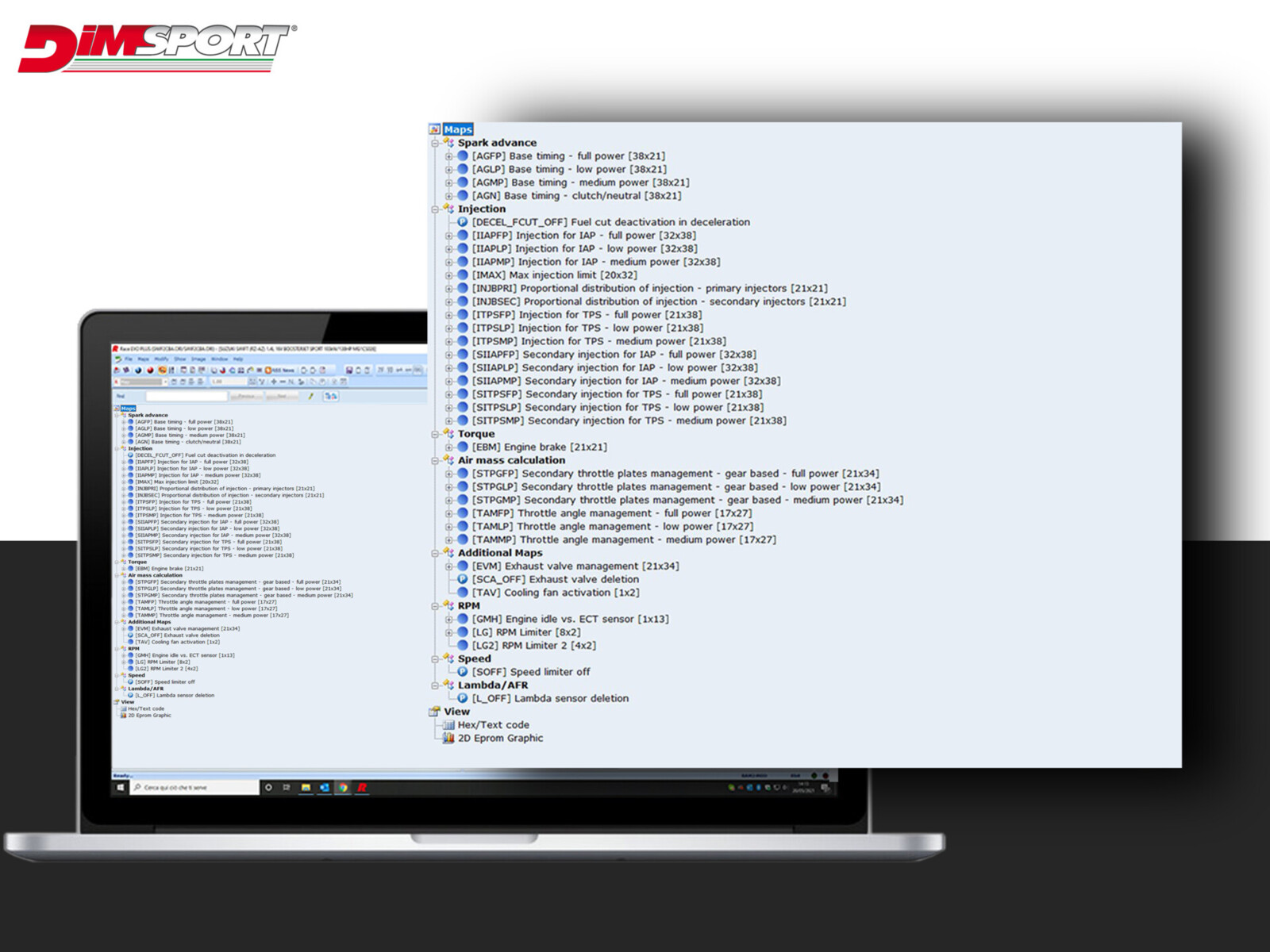Click the Spark advance category icon
Screen dimensions: 1270x952
(x=448, y=143)
